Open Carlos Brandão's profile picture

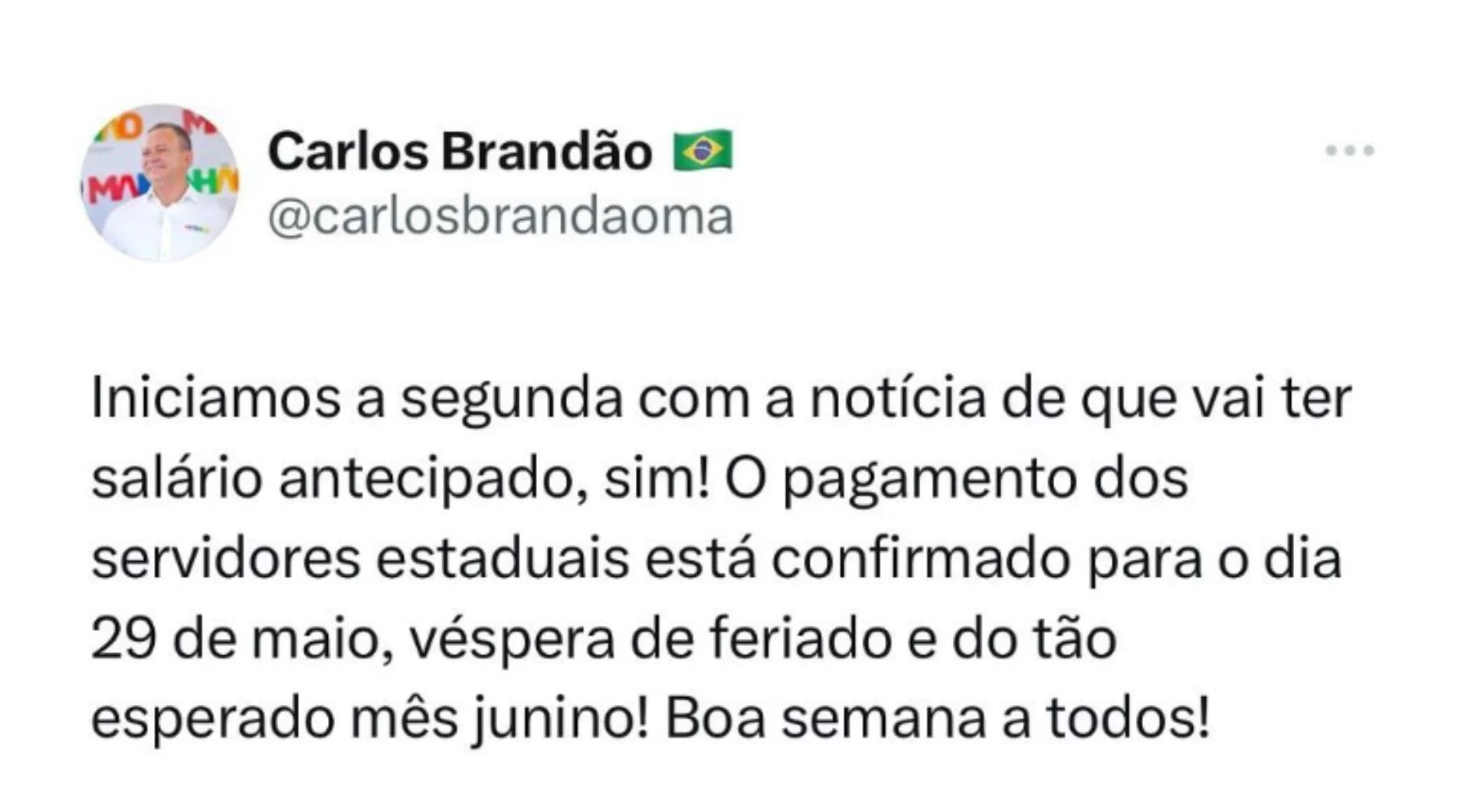[160, 182]
